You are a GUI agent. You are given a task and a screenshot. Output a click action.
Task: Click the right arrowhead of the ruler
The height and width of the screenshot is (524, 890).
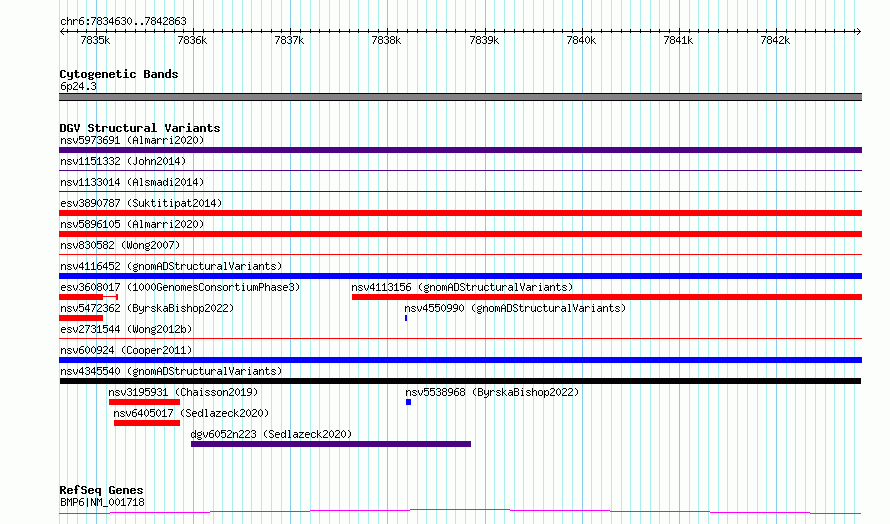[x=859, y=32]
